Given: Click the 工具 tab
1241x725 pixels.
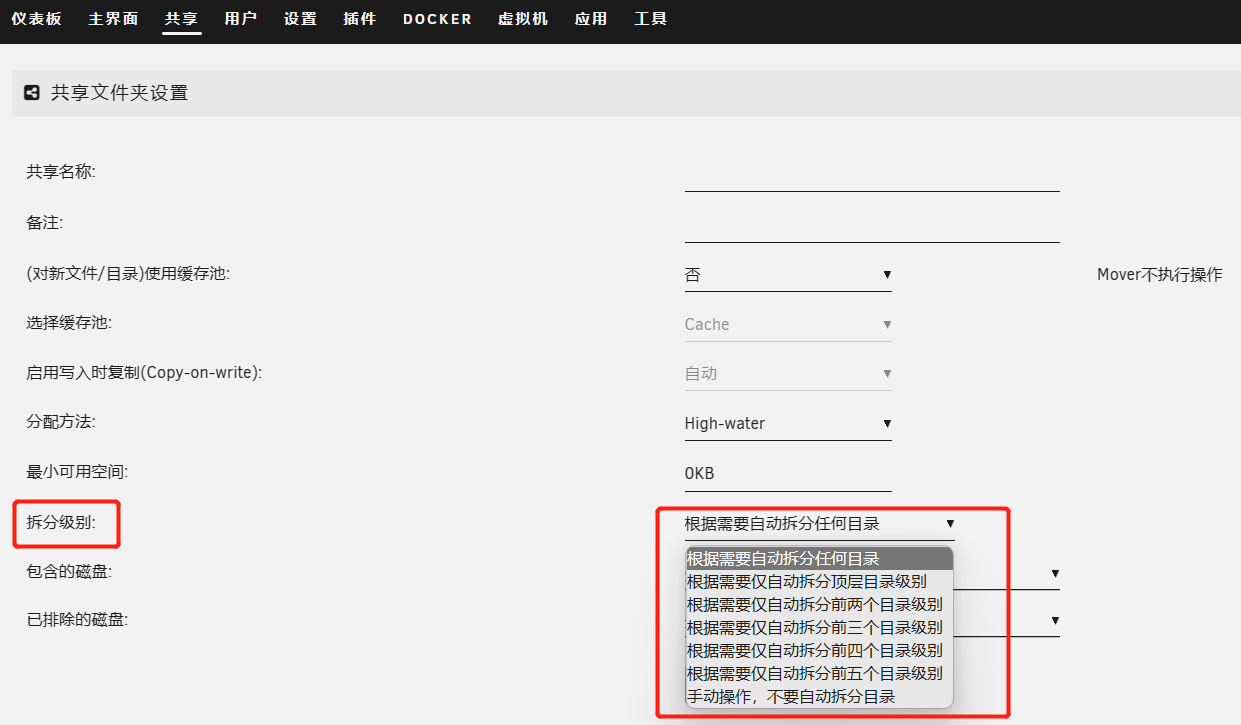Looking at the screenshot, I should tap(650, 19).
